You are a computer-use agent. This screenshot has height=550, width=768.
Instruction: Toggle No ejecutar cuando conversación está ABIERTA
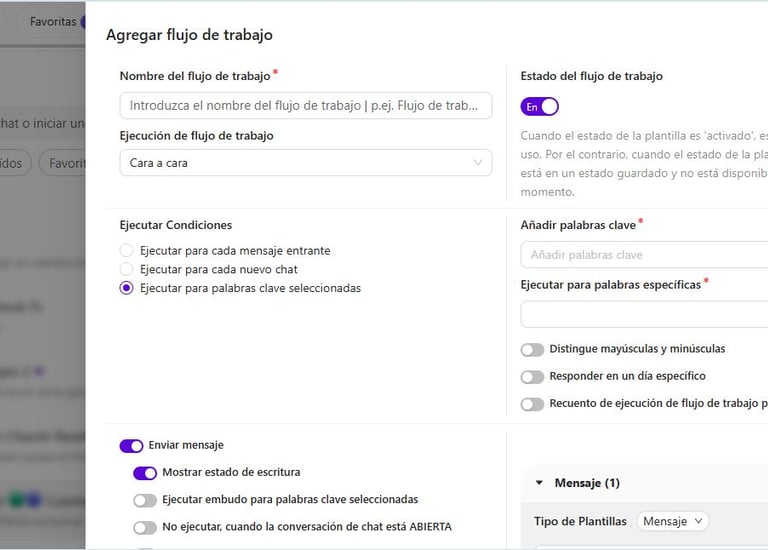(145, 527)
